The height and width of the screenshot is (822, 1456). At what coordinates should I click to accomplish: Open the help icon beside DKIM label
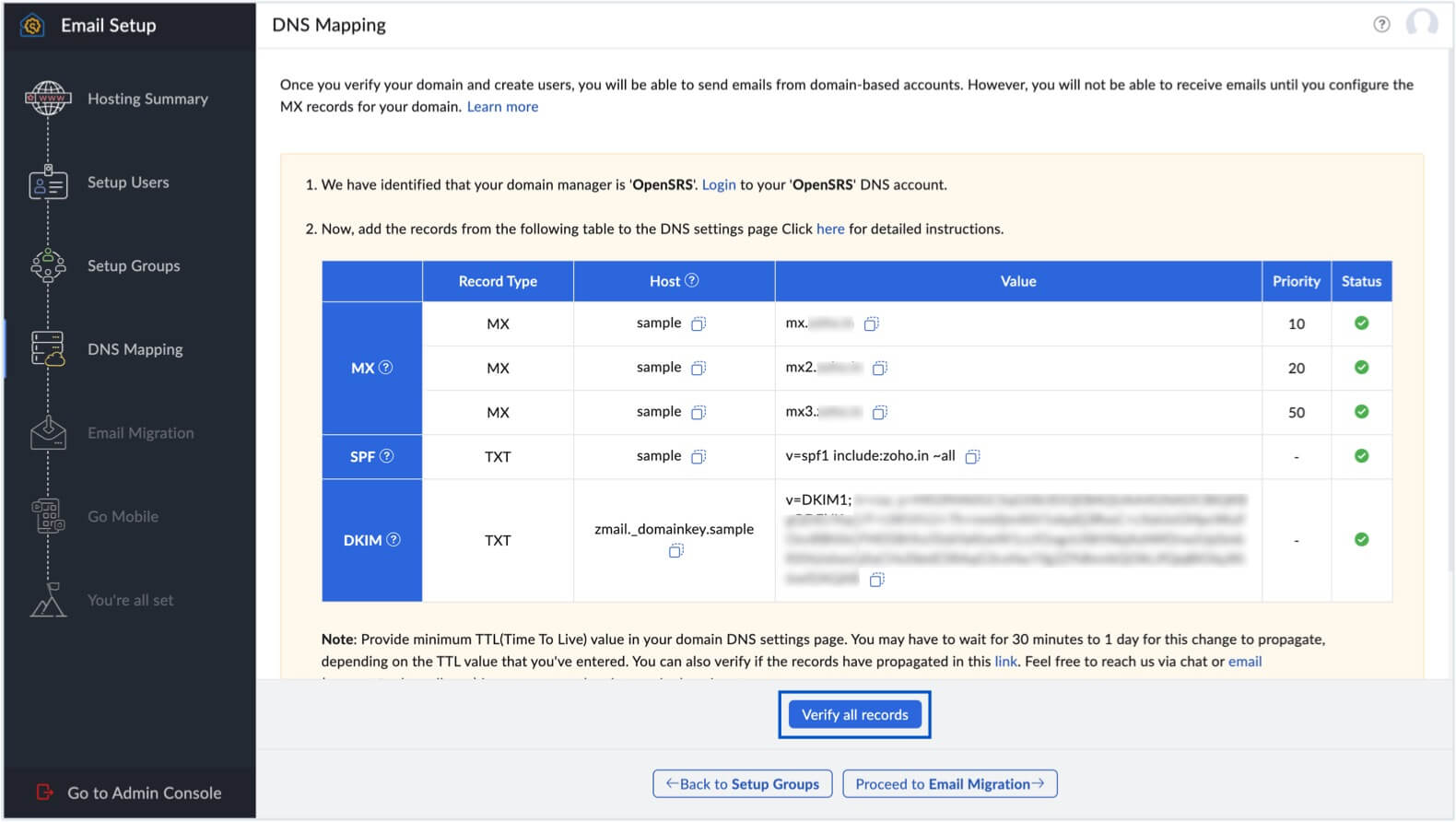click(393, 540)
